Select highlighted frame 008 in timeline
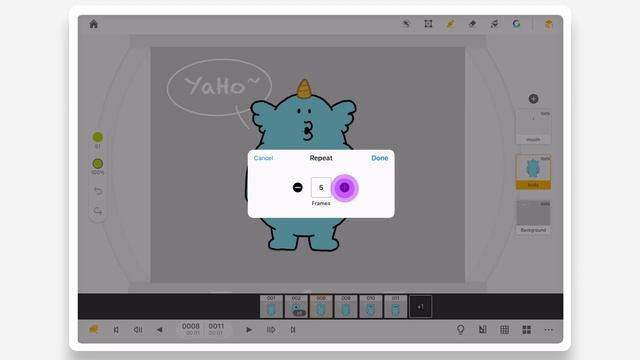The image size is (640, 360). point(321,307)
